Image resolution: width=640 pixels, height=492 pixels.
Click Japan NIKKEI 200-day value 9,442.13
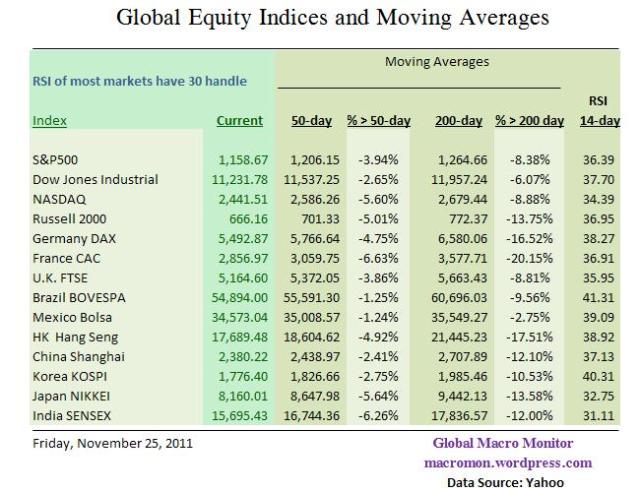460,391
